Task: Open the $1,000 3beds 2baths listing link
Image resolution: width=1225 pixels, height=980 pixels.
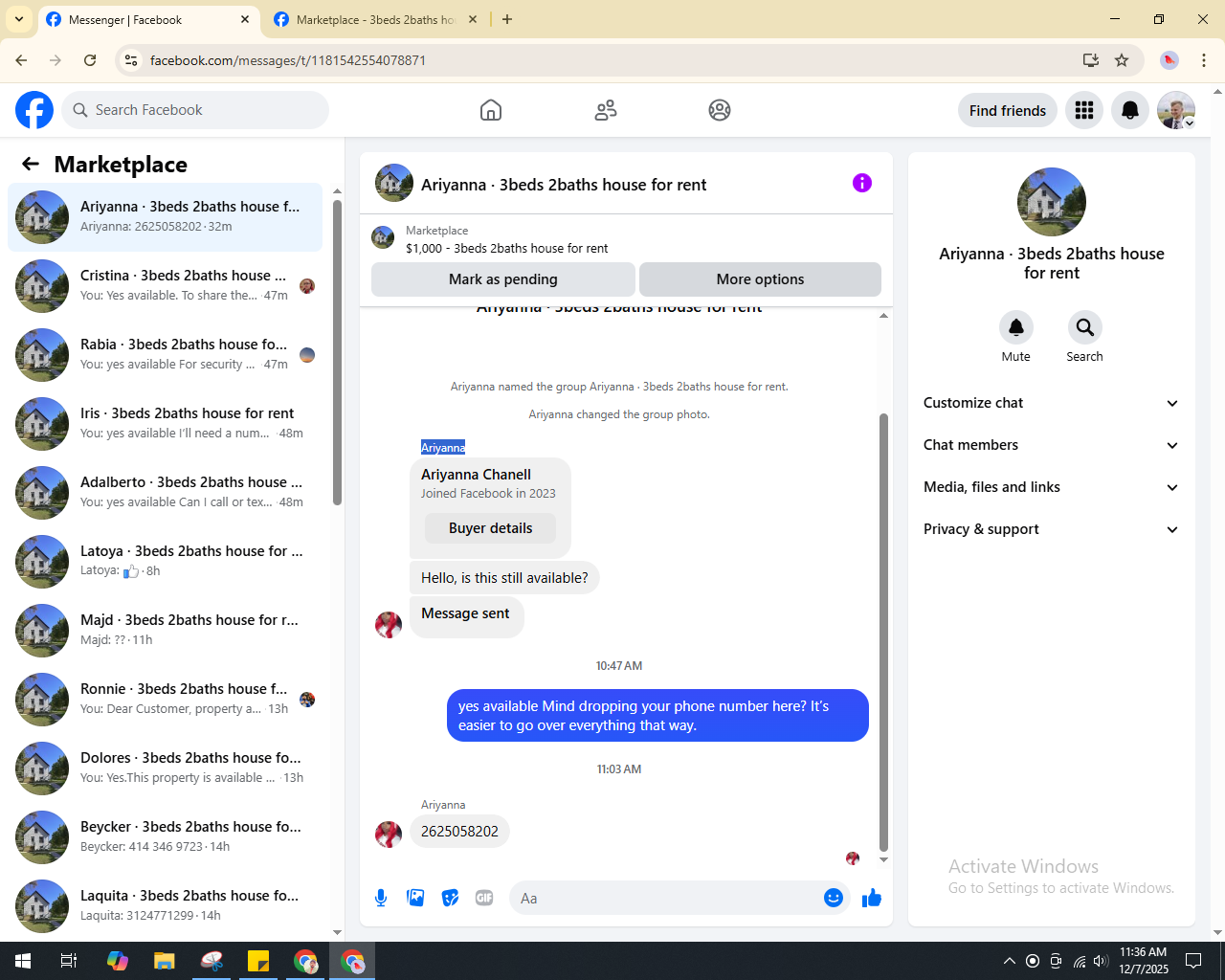Action: [x=506, y=248]
